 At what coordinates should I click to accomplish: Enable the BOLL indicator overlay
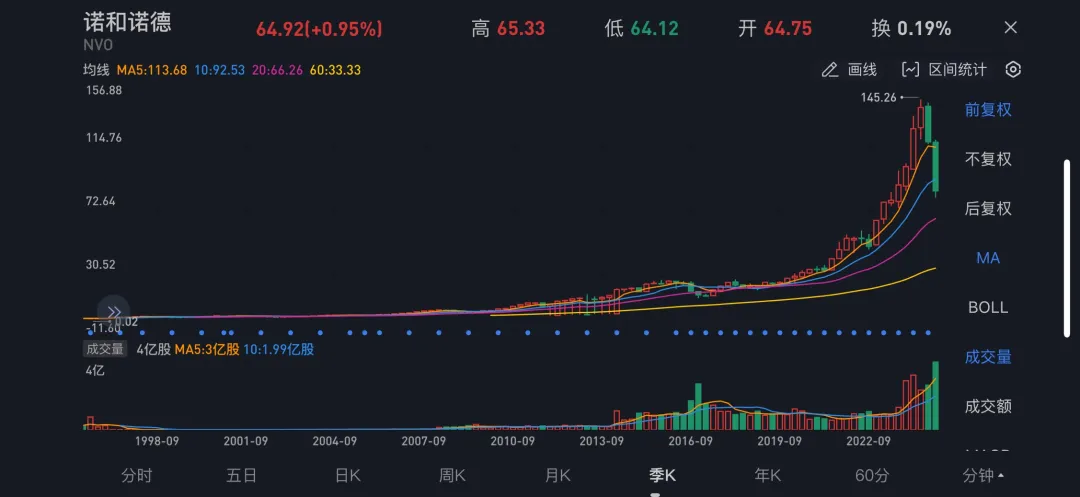pyautogui.click(x=988, y=307)
